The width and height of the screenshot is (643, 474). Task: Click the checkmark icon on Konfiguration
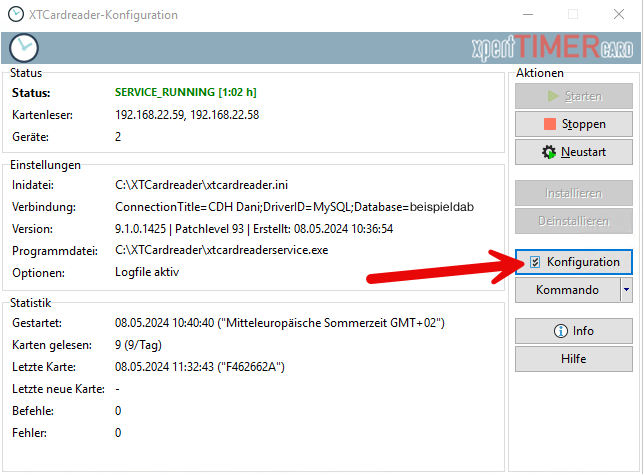[x=535, y=262]
